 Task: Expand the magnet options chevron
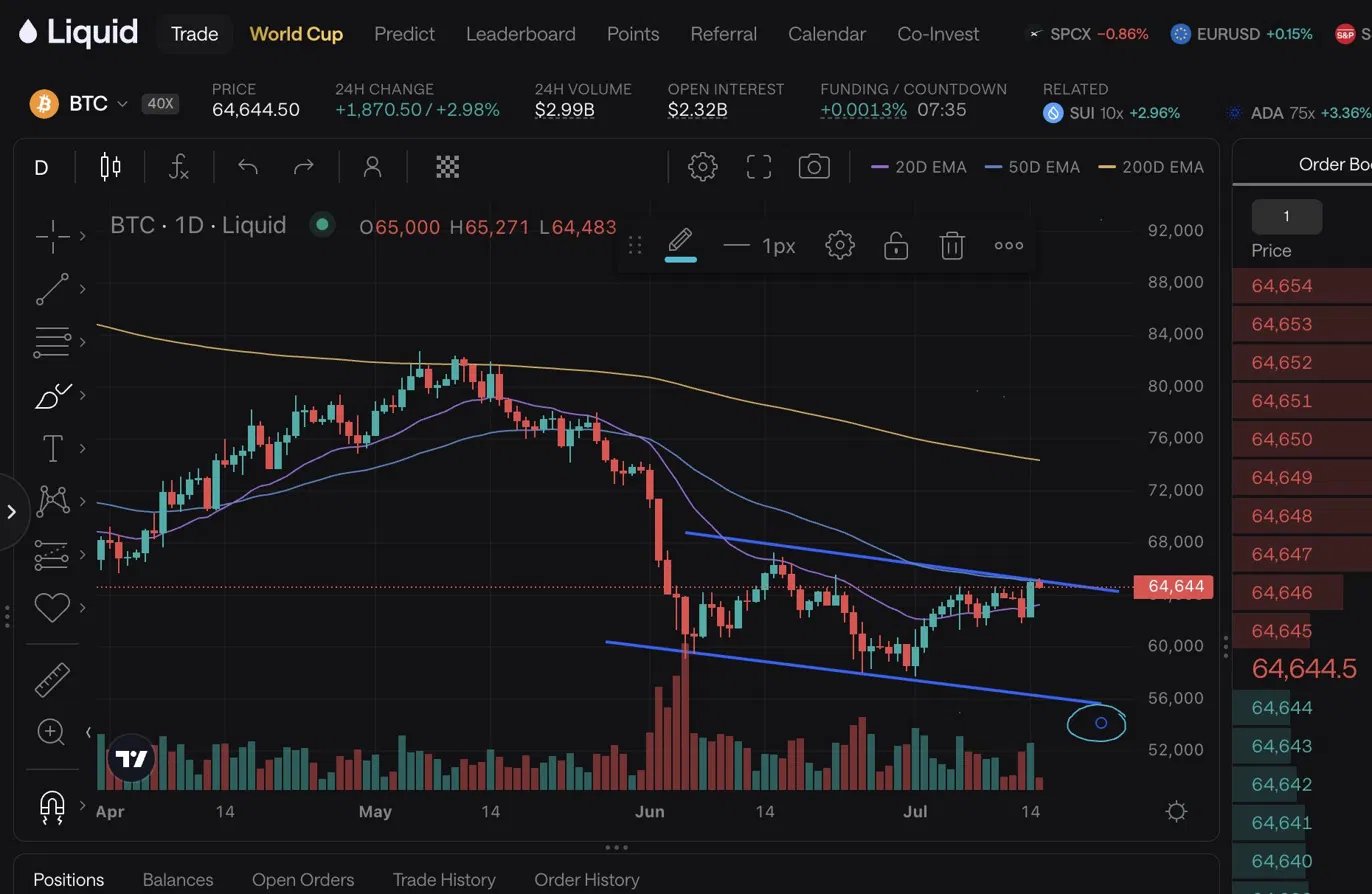pos(82,805)
